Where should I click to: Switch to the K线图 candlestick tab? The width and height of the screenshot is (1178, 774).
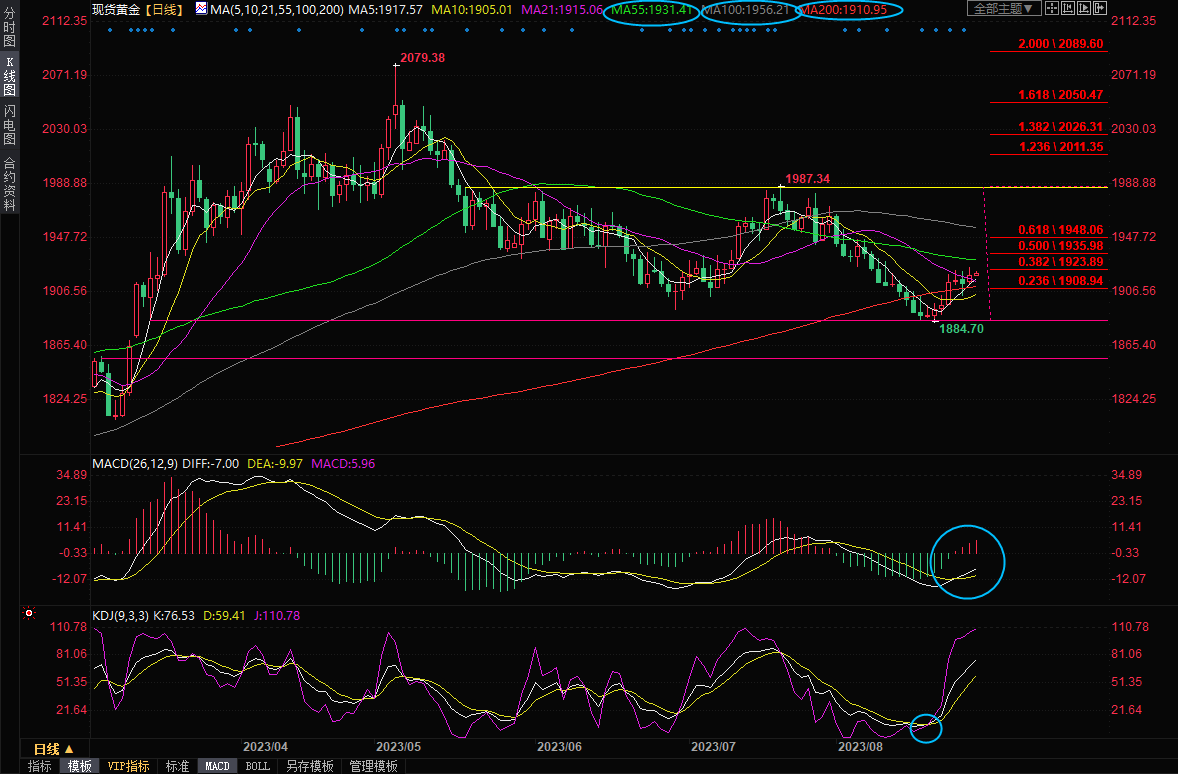pyautogui.click(x=10, y=77)
